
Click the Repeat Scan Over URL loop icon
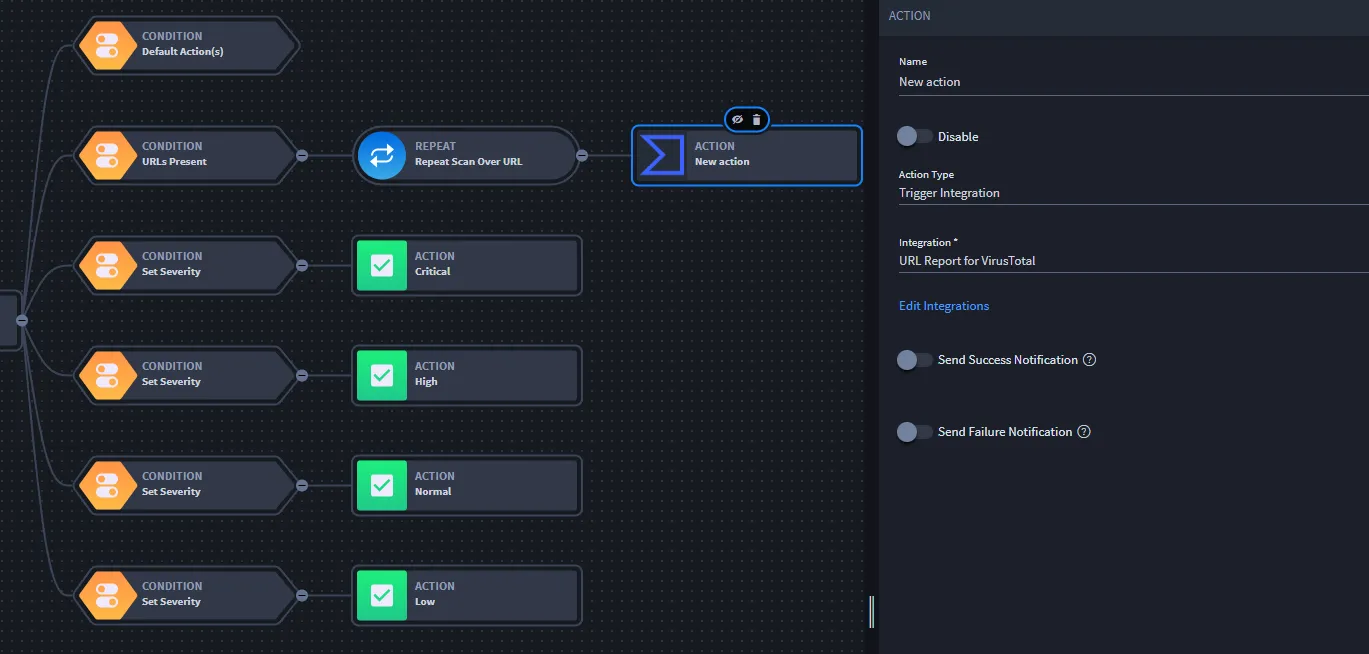[x=382, y=155]
